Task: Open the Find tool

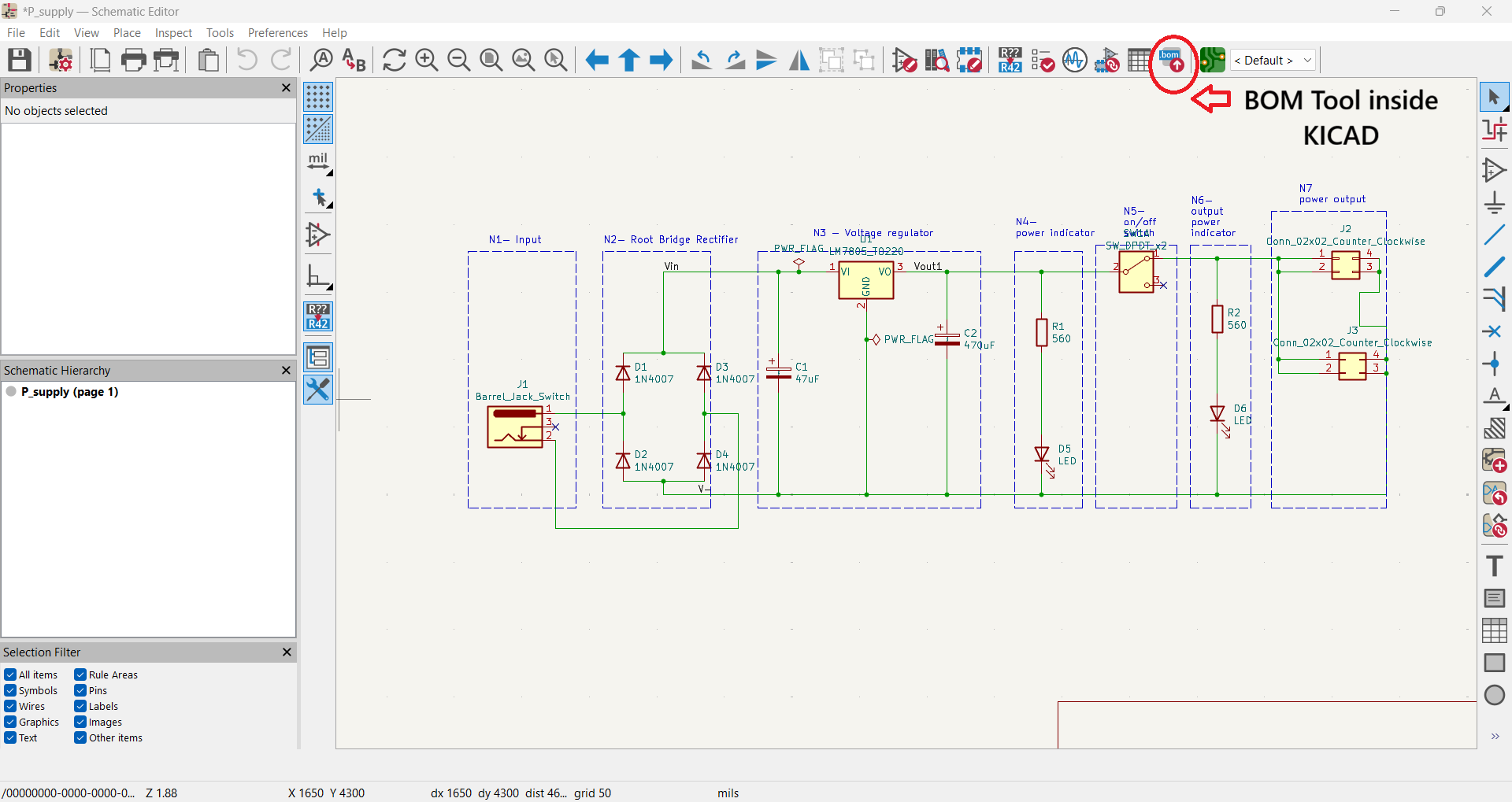Action: 321,60
